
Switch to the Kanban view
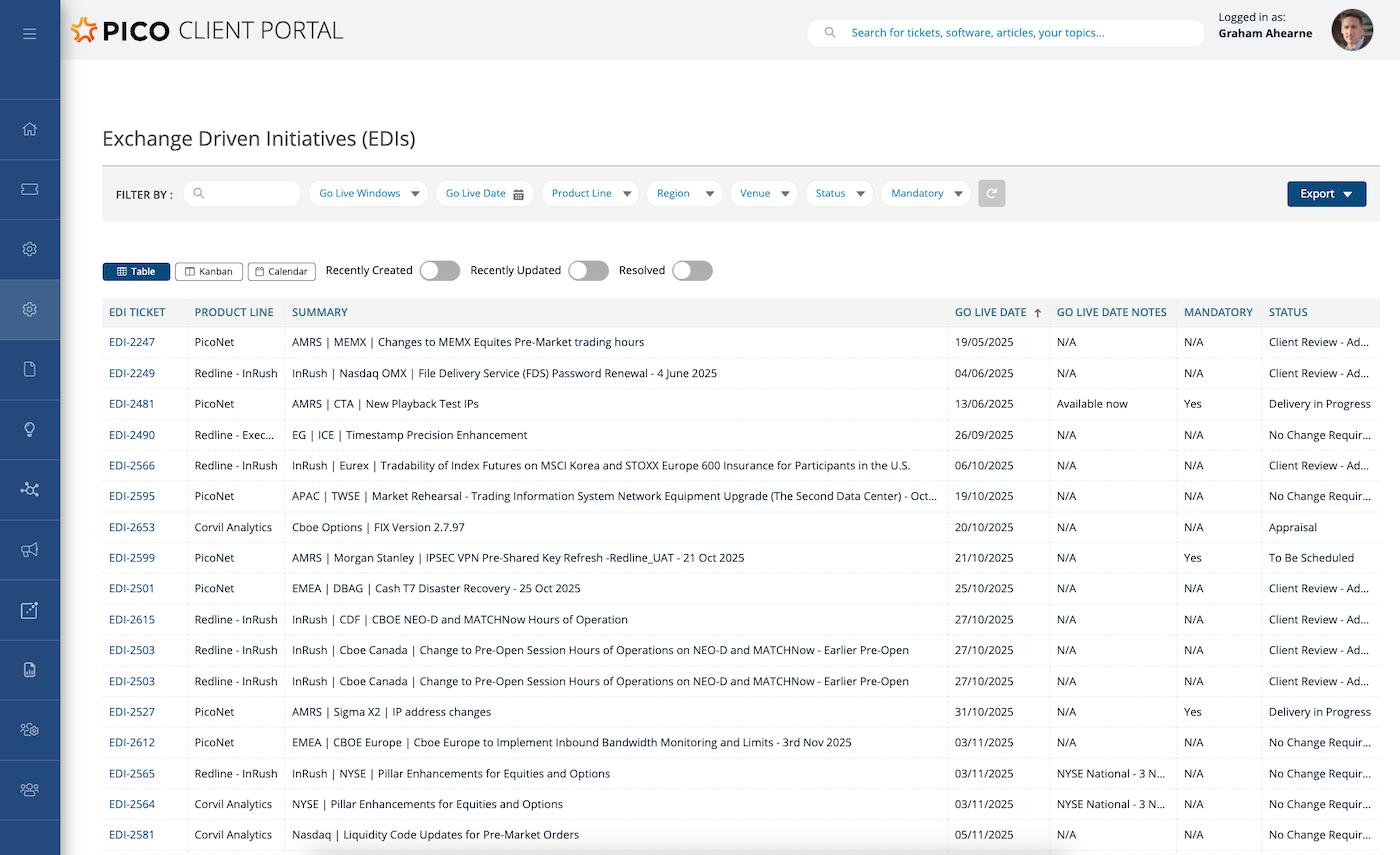point(208,270)
